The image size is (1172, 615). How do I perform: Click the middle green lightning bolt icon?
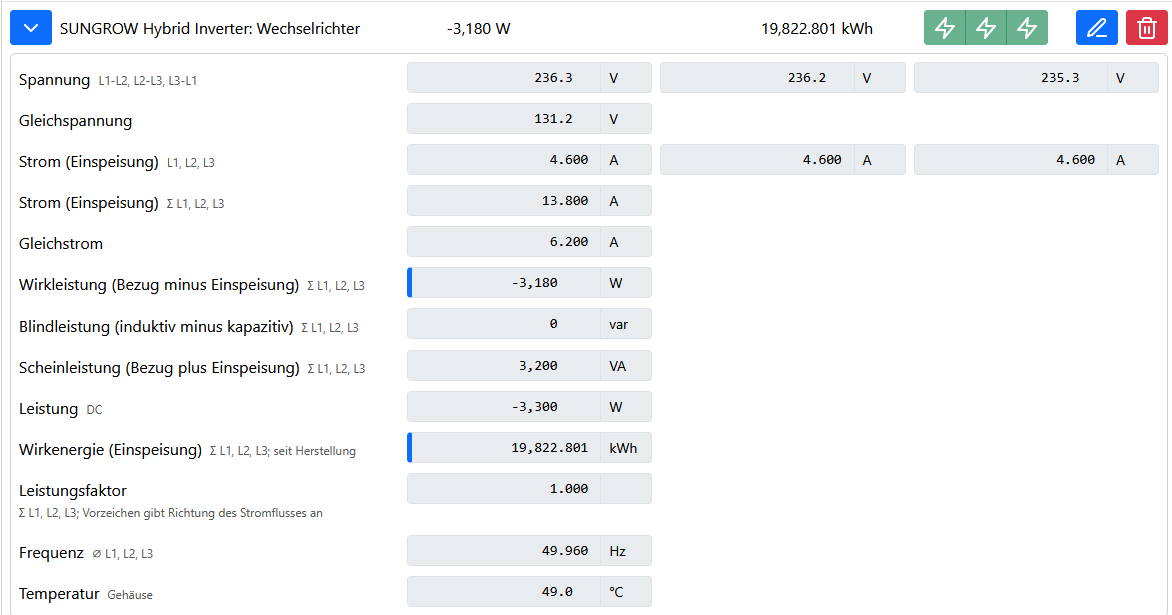[986, 28]
